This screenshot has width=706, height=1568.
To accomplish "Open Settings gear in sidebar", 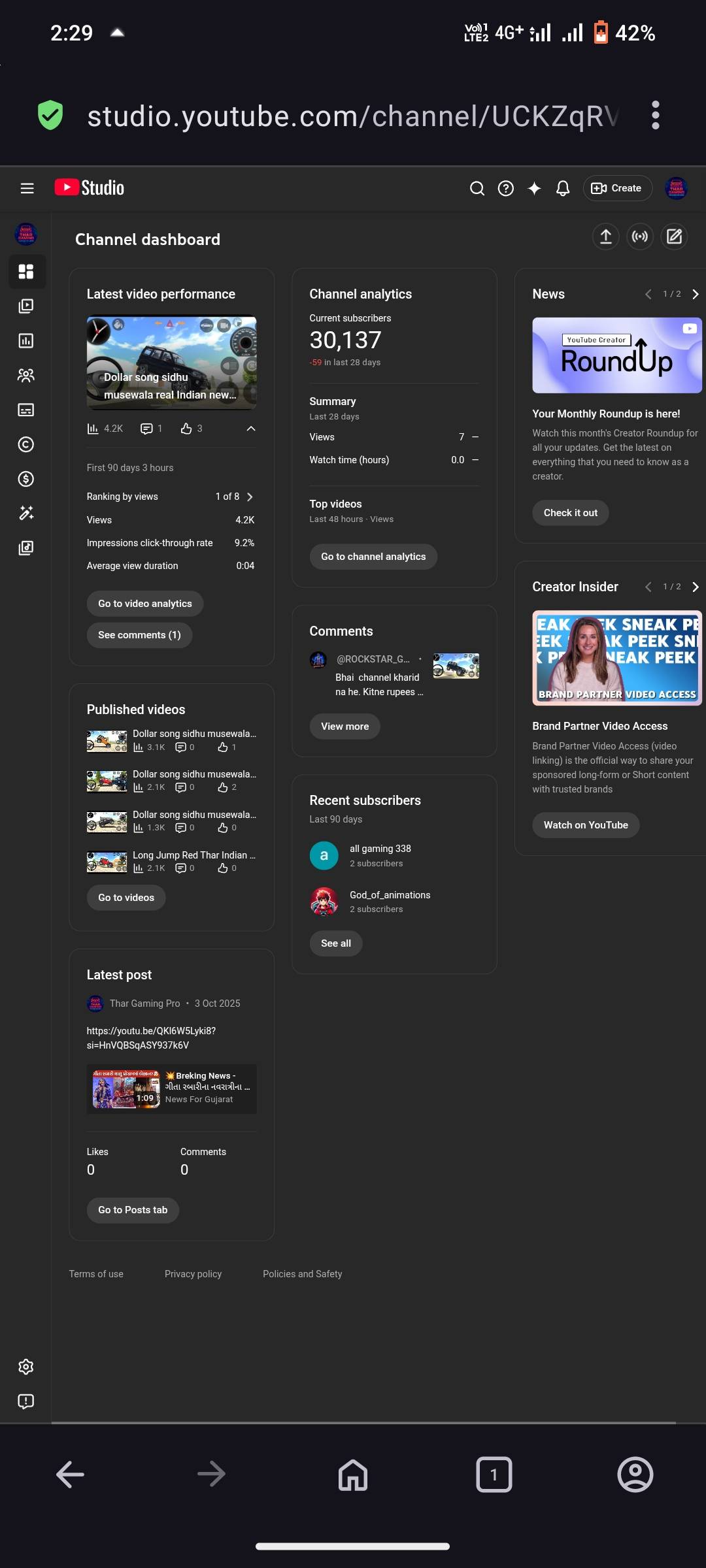I will pos(26,1366).
